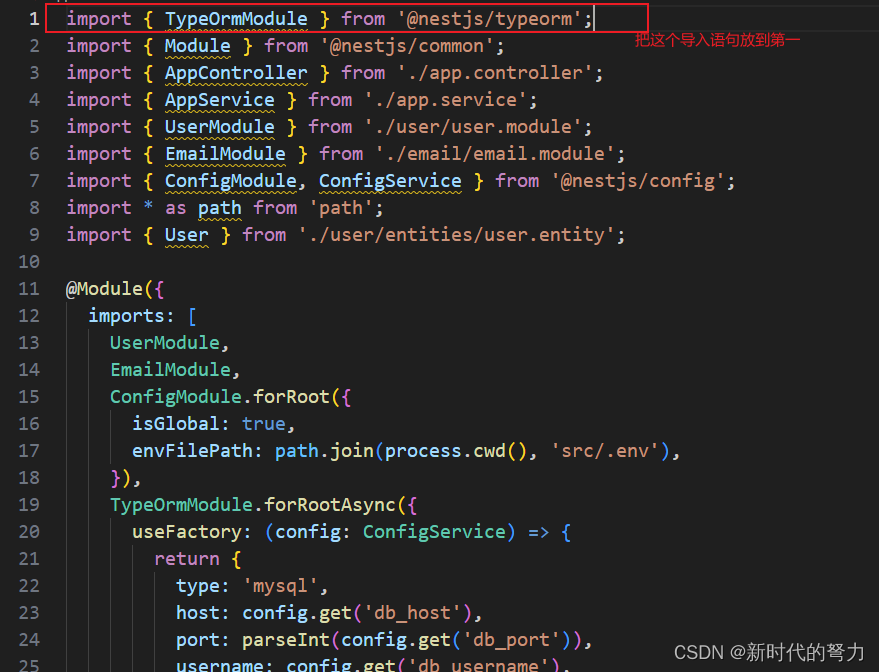Click the '@nestjs/config' path string
Image resolution: width=879 pixels, height=672 pixels.
tap(638, 180)
